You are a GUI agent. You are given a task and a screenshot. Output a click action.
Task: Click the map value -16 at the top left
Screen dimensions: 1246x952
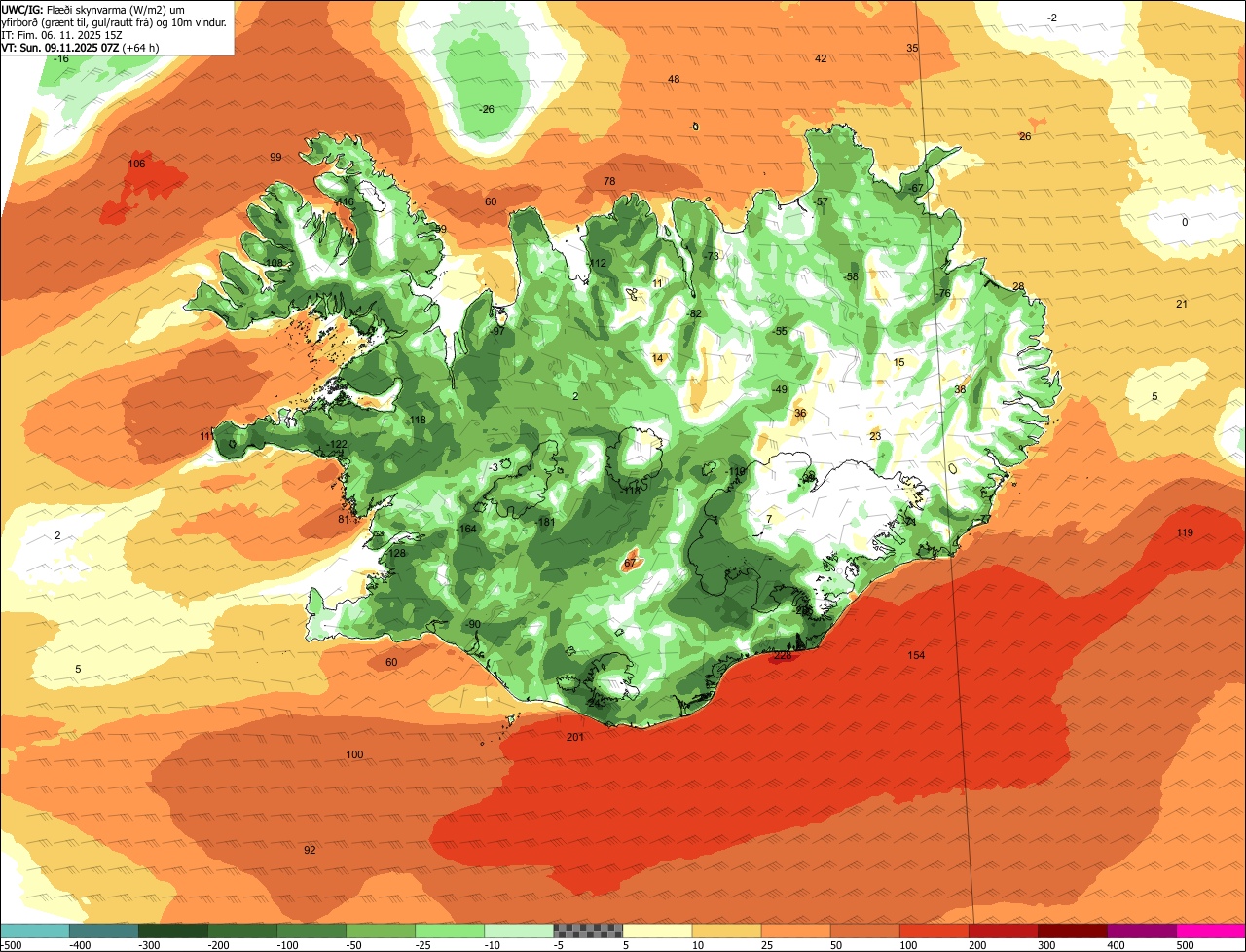(61, 59)
